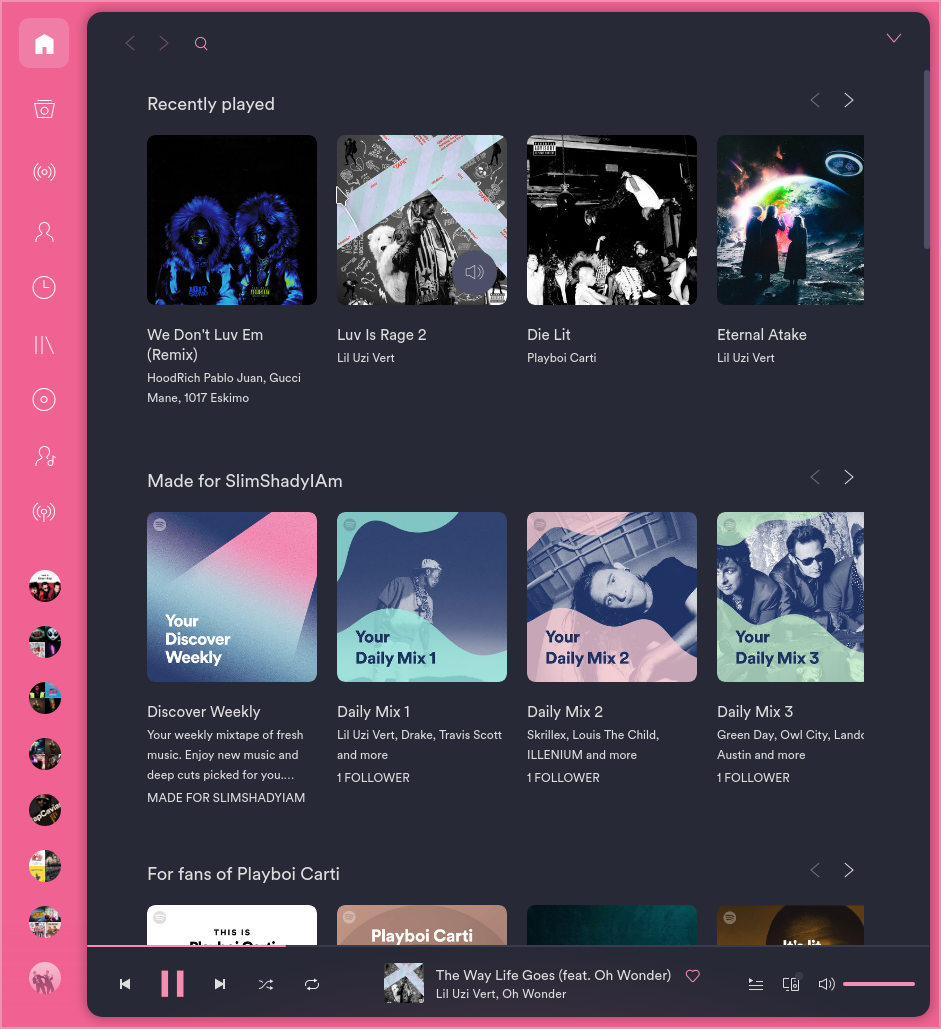Like The Way Life Goes with heart

693,976
